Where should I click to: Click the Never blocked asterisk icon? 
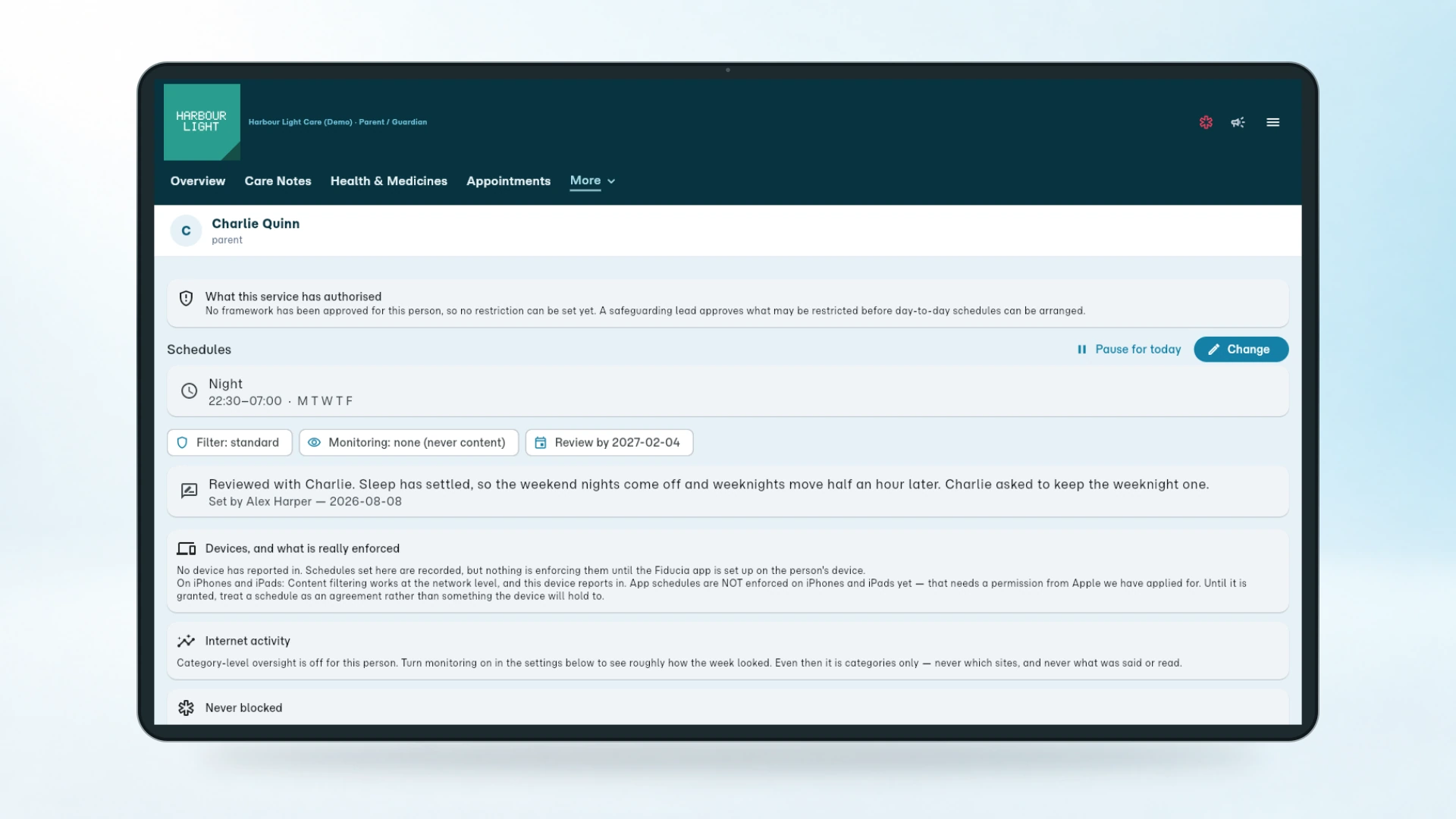[x=186, y=708]
